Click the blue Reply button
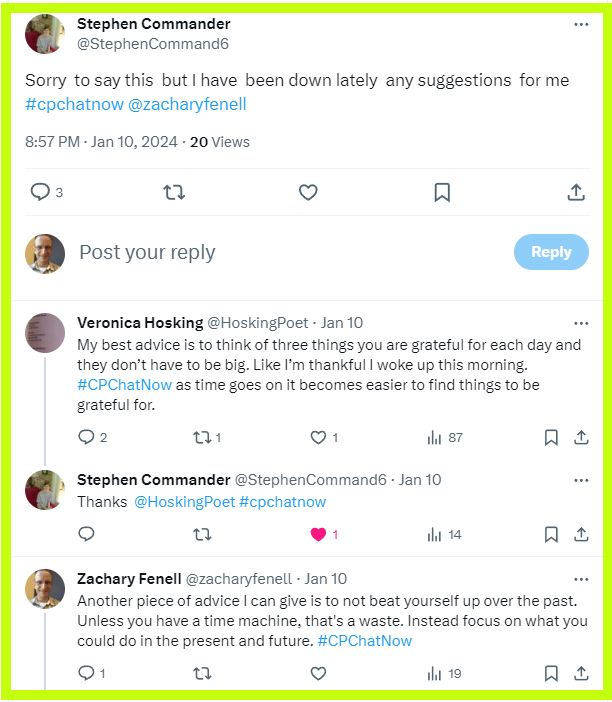The height and width of the screenshot is (702, 612). tap(551, 252)
